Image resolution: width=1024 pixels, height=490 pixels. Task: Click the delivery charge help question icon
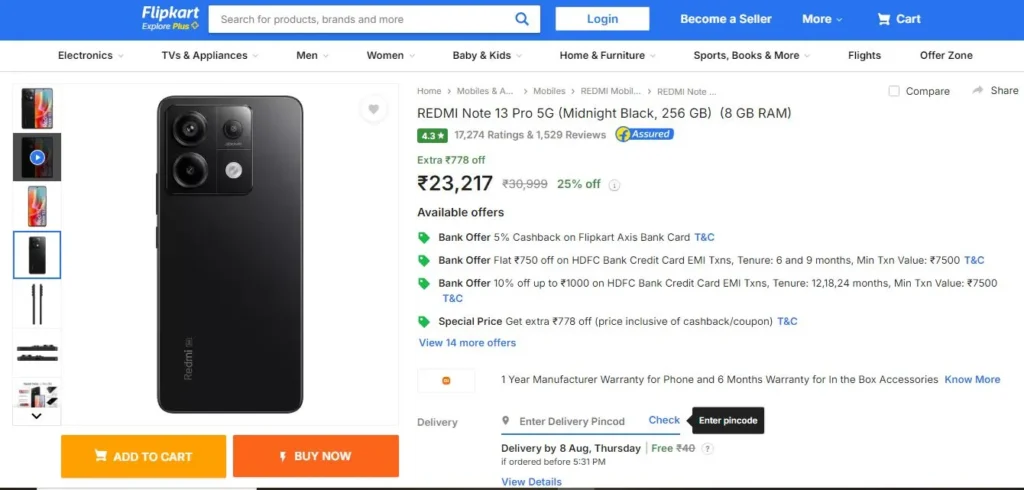tap(707, 448)
